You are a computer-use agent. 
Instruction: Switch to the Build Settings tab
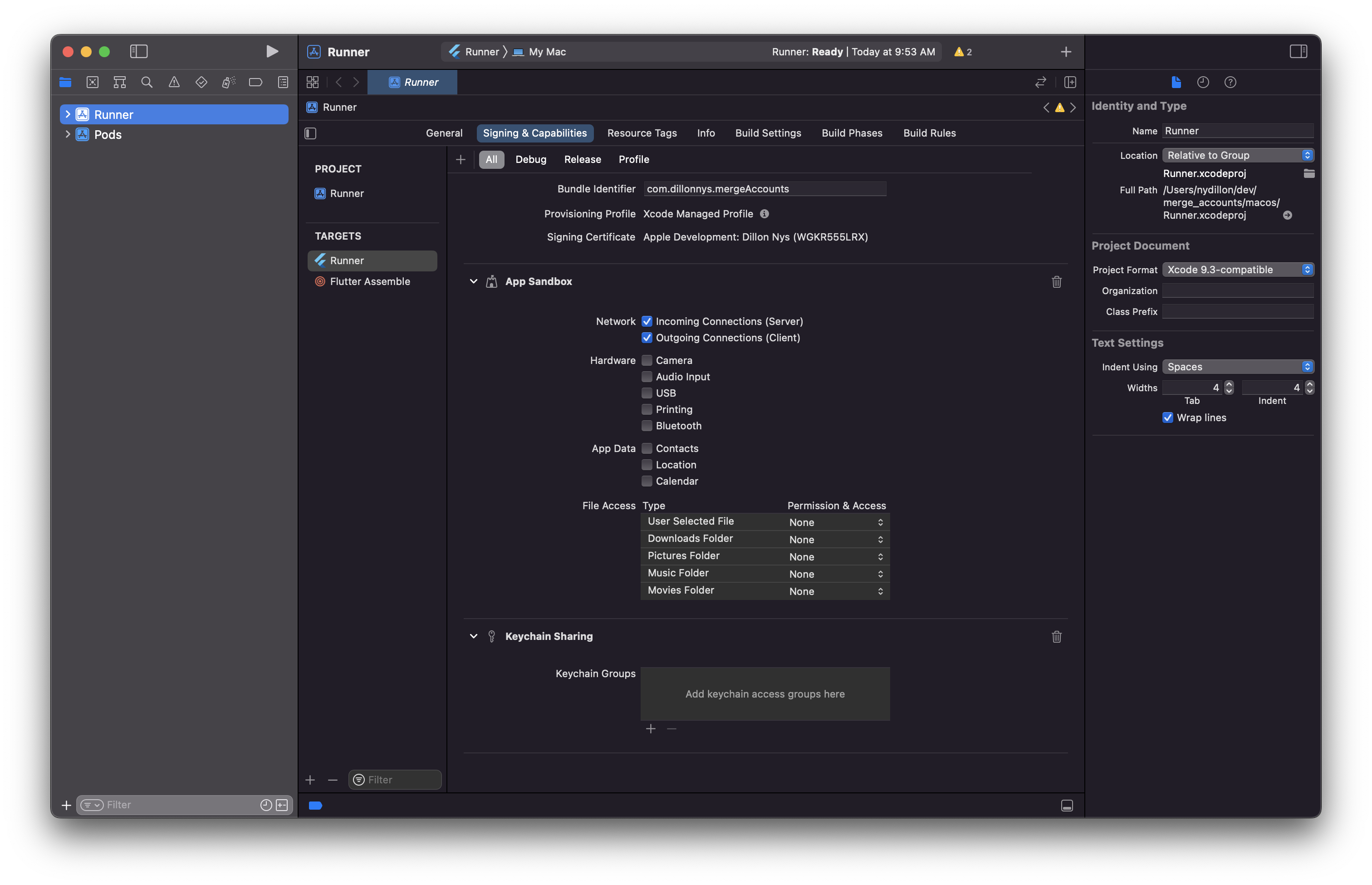[768, 133]
